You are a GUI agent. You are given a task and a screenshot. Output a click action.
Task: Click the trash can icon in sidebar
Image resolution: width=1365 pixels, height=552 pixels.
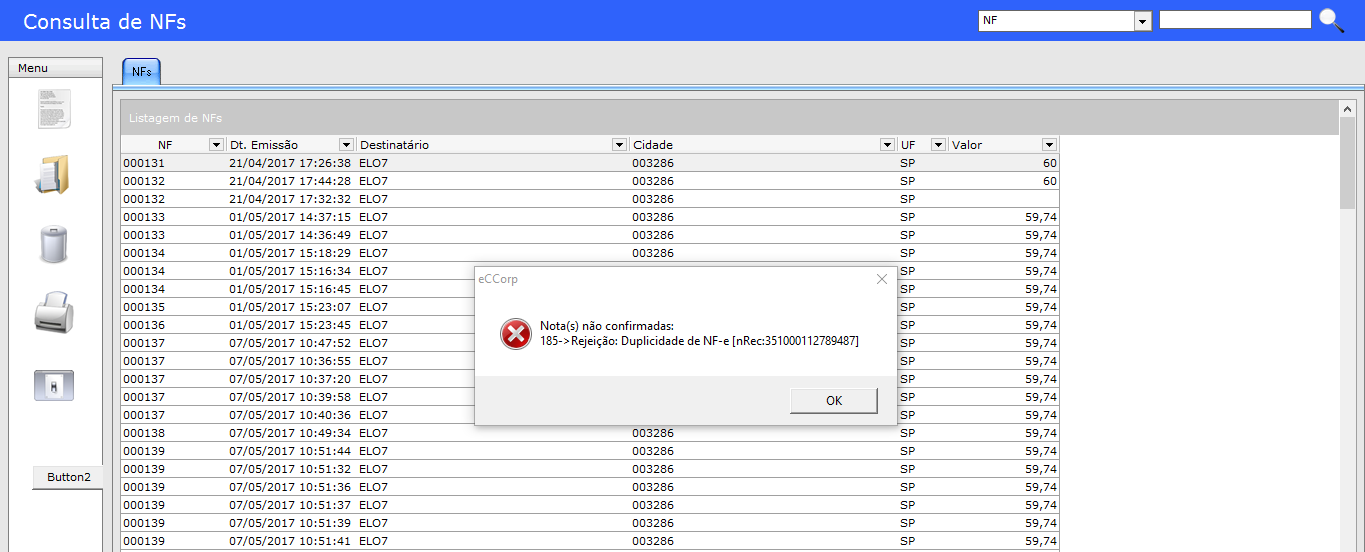coord(54,244)
